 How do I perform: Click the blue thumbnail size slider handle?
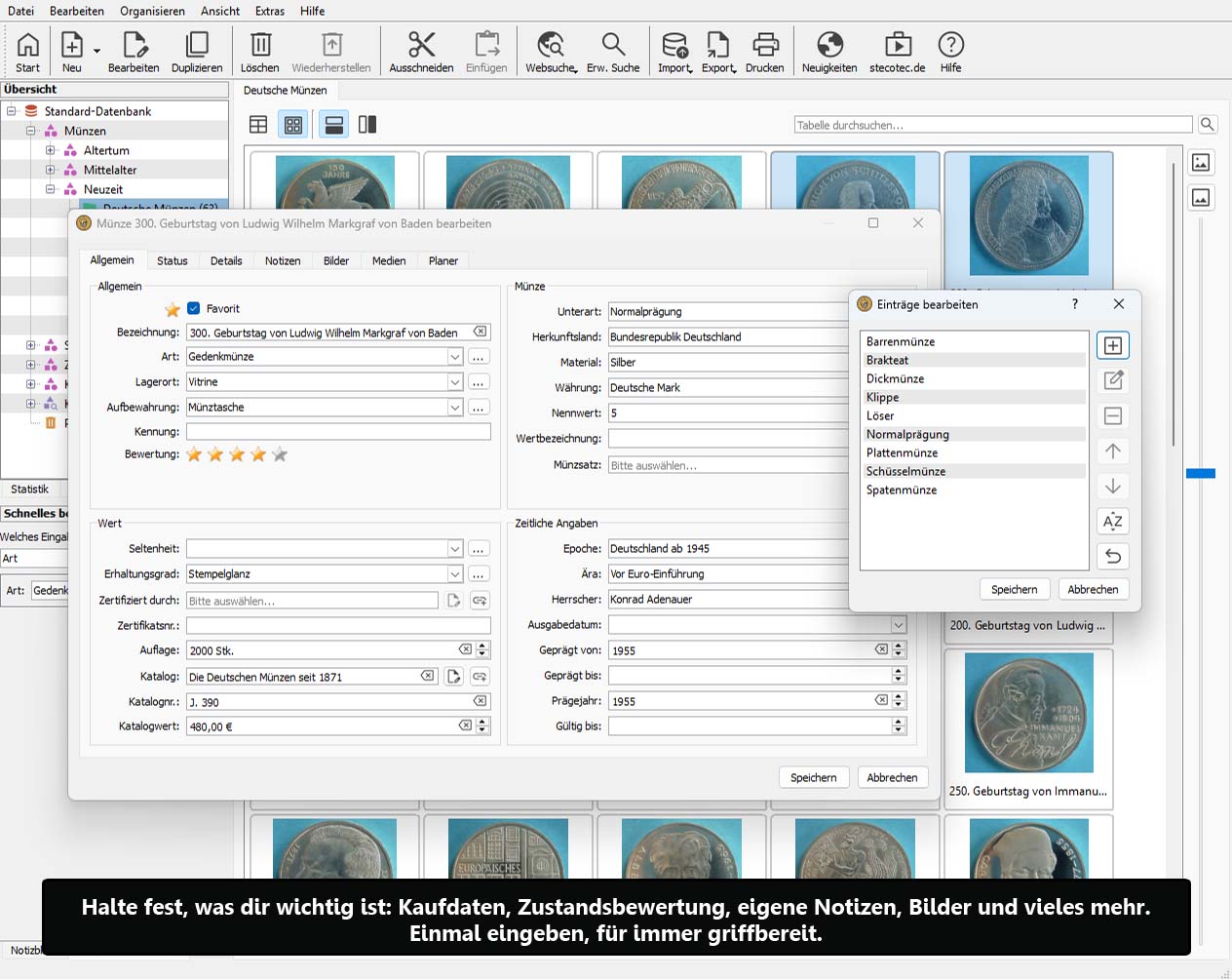(x=1200, y=473)
